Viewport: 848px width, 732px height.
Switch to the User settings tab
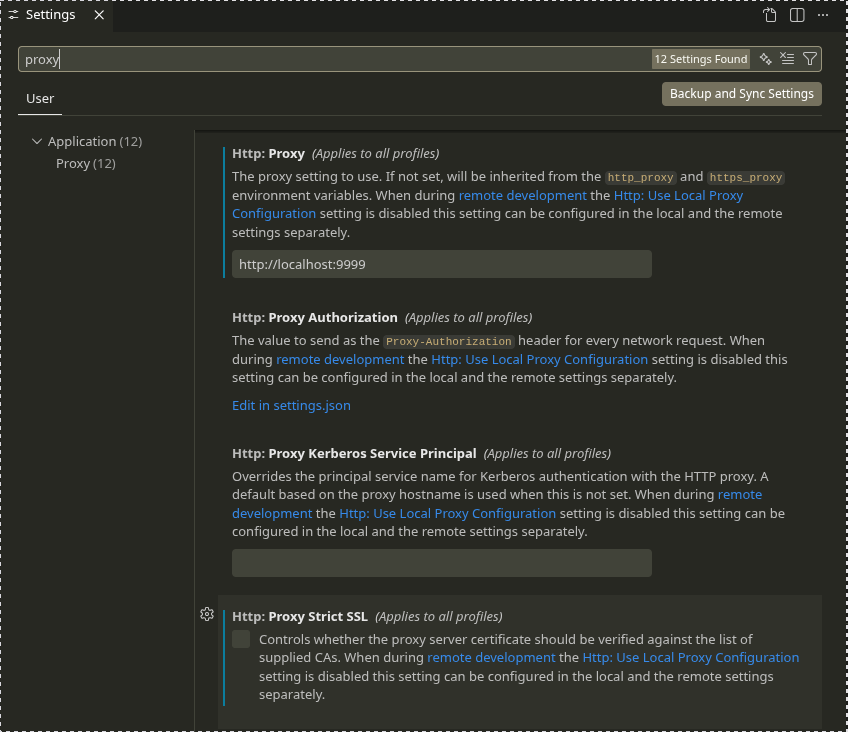point(40,98)
